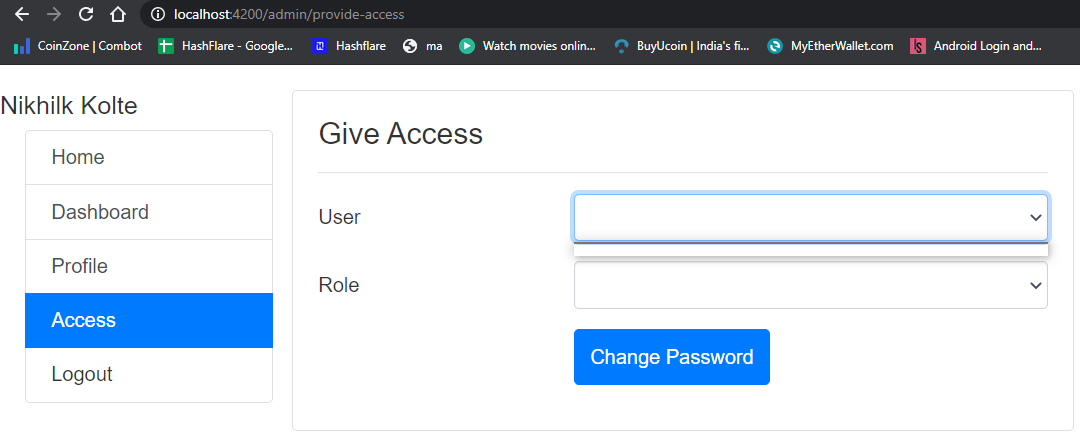Click the browser forward arrow
The height and width of the screenshot is (439, 1080).
click(x=54, y=15)
